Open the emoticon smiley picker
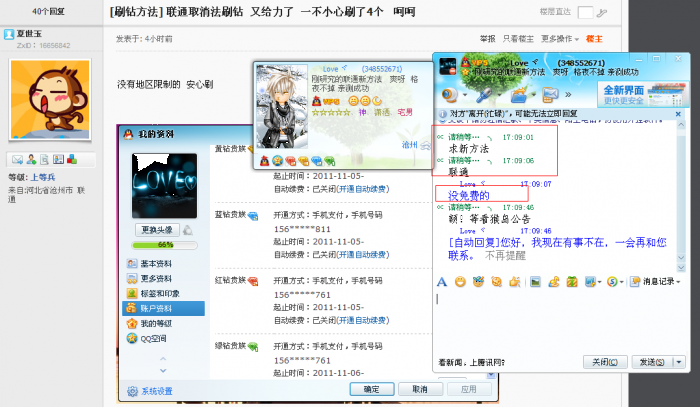 [460, 282]
